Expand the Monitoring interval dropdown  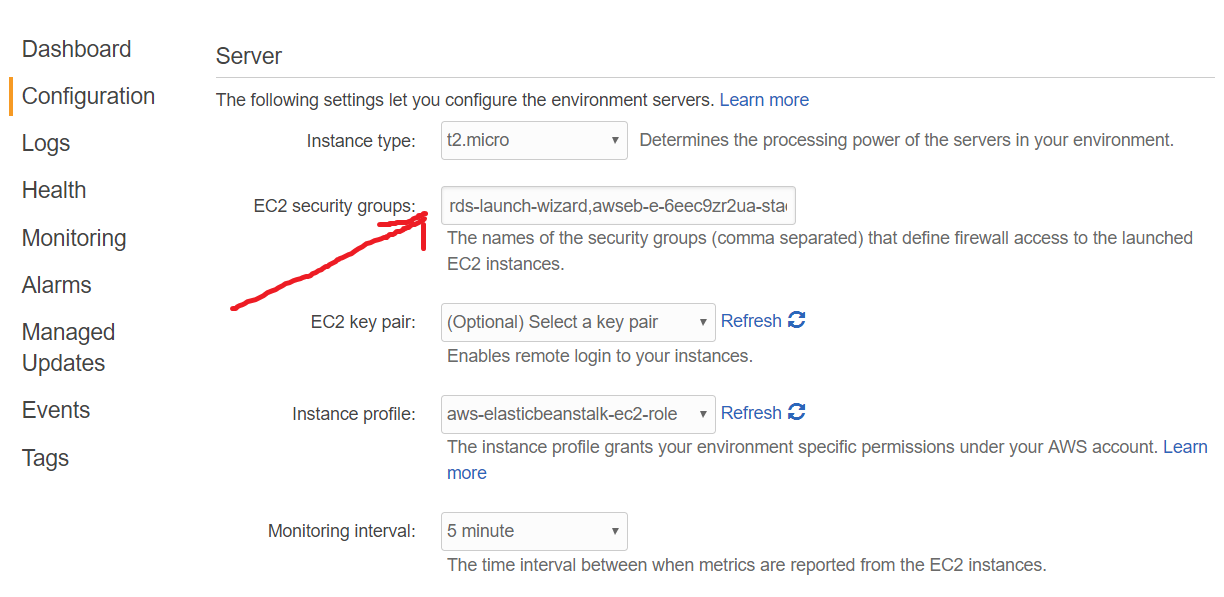pyautogui.click(x=534, y=532)
